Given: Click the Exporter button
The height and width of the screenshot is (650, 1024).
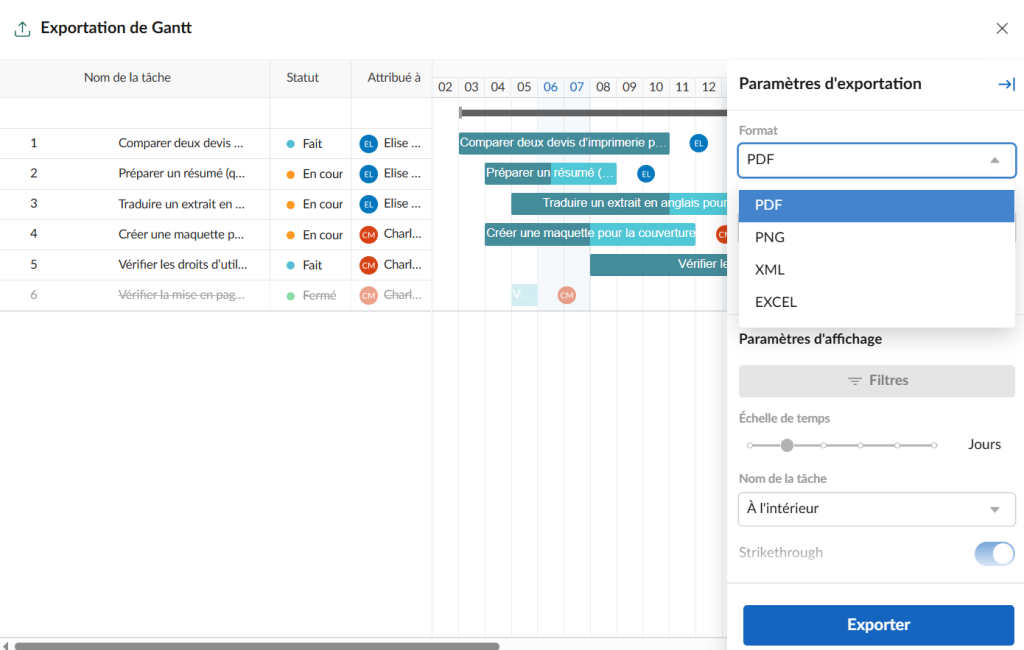Looking at the screenshot, I should coord(878,624).
